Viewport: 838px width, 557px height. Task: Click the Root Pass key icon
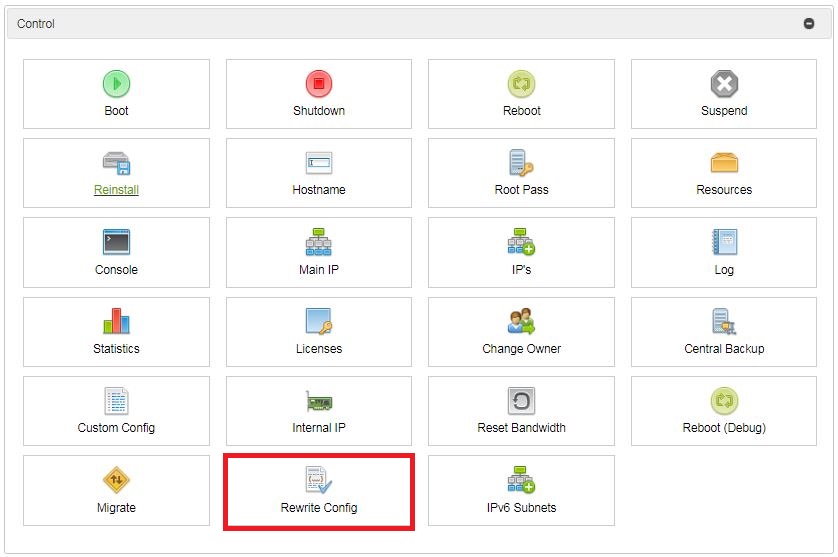[x=521, y=163]
